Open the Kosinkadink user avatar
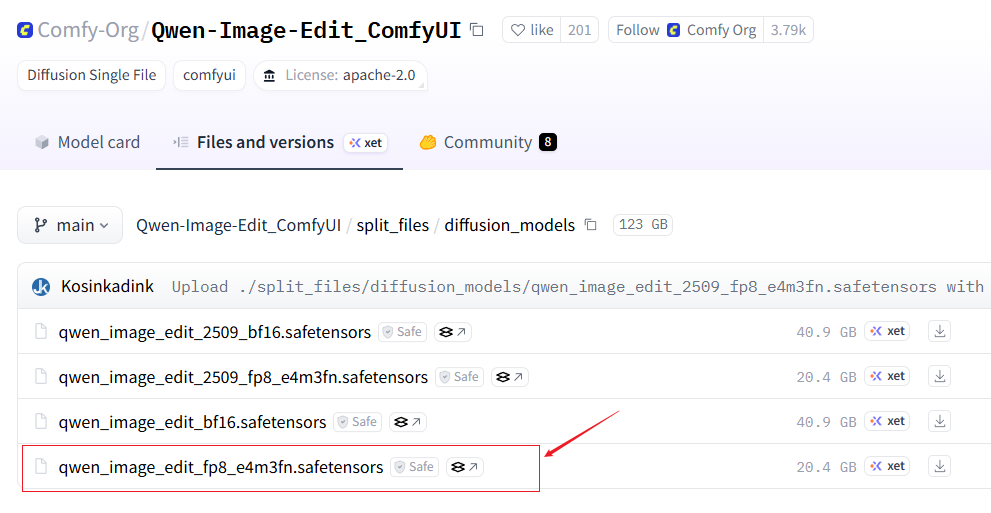The width and height of the screenshot is (991, 513). [41, 286]
